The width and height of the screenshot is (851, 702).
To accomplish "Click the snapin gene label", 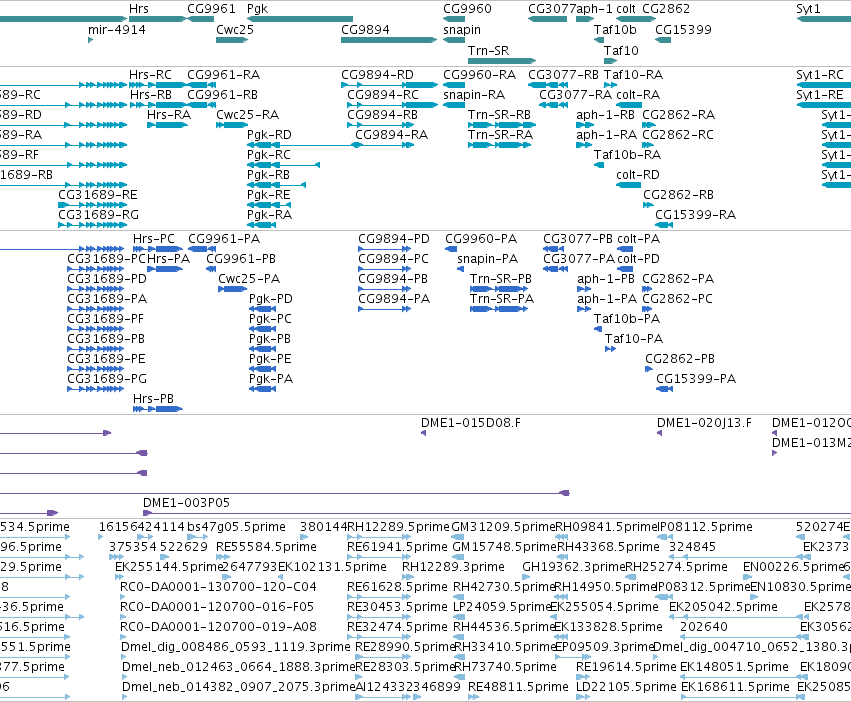I will 462,30.
